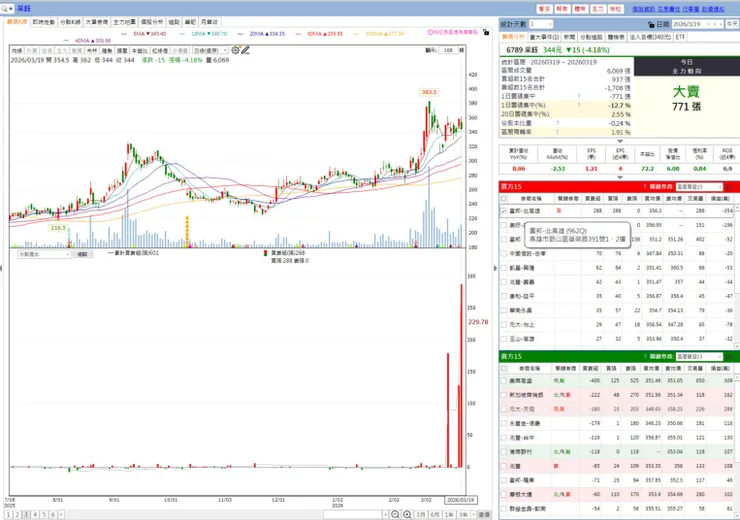Switch to the 即時走勢 tab
This screenshot has height=520, width=740.
click(x=43, y=22)
